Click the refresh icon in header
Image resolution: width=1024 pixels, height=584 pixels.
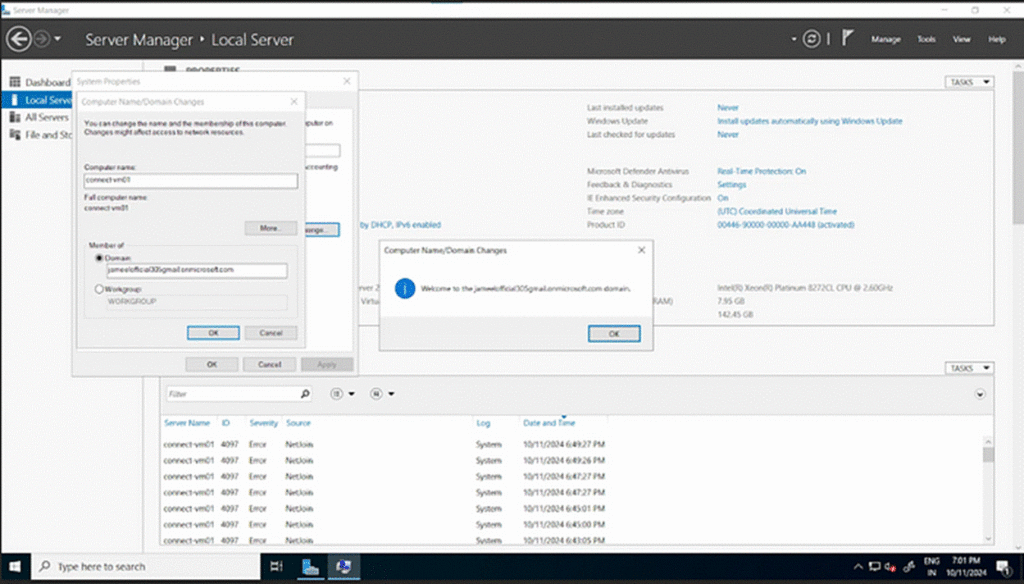pyautogui.click(x=811, y=39)
